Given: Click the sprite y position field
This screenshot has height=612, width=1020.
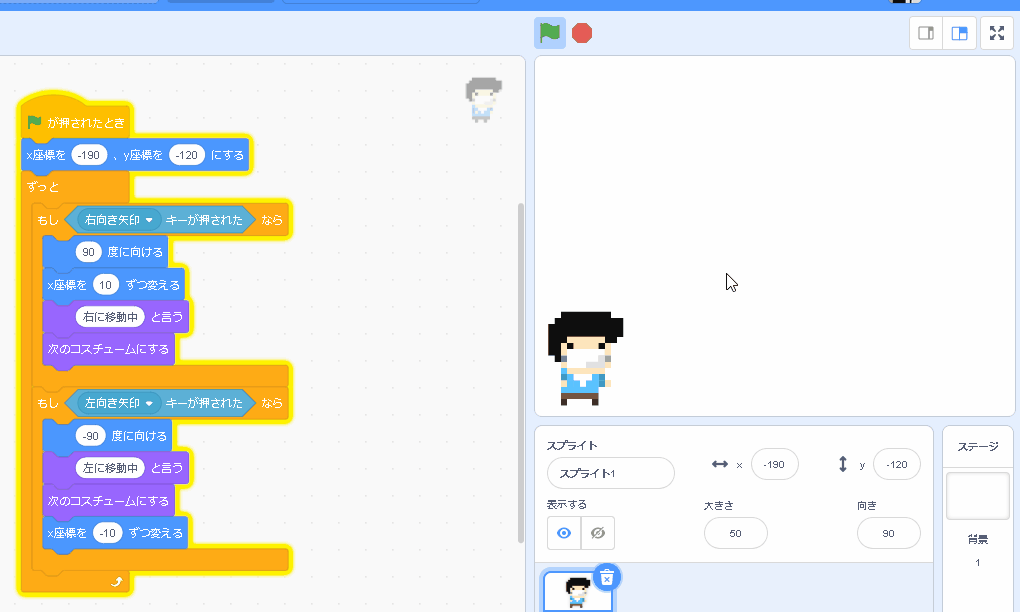Looking at the screenshot, I should click(x=896, y=464).
